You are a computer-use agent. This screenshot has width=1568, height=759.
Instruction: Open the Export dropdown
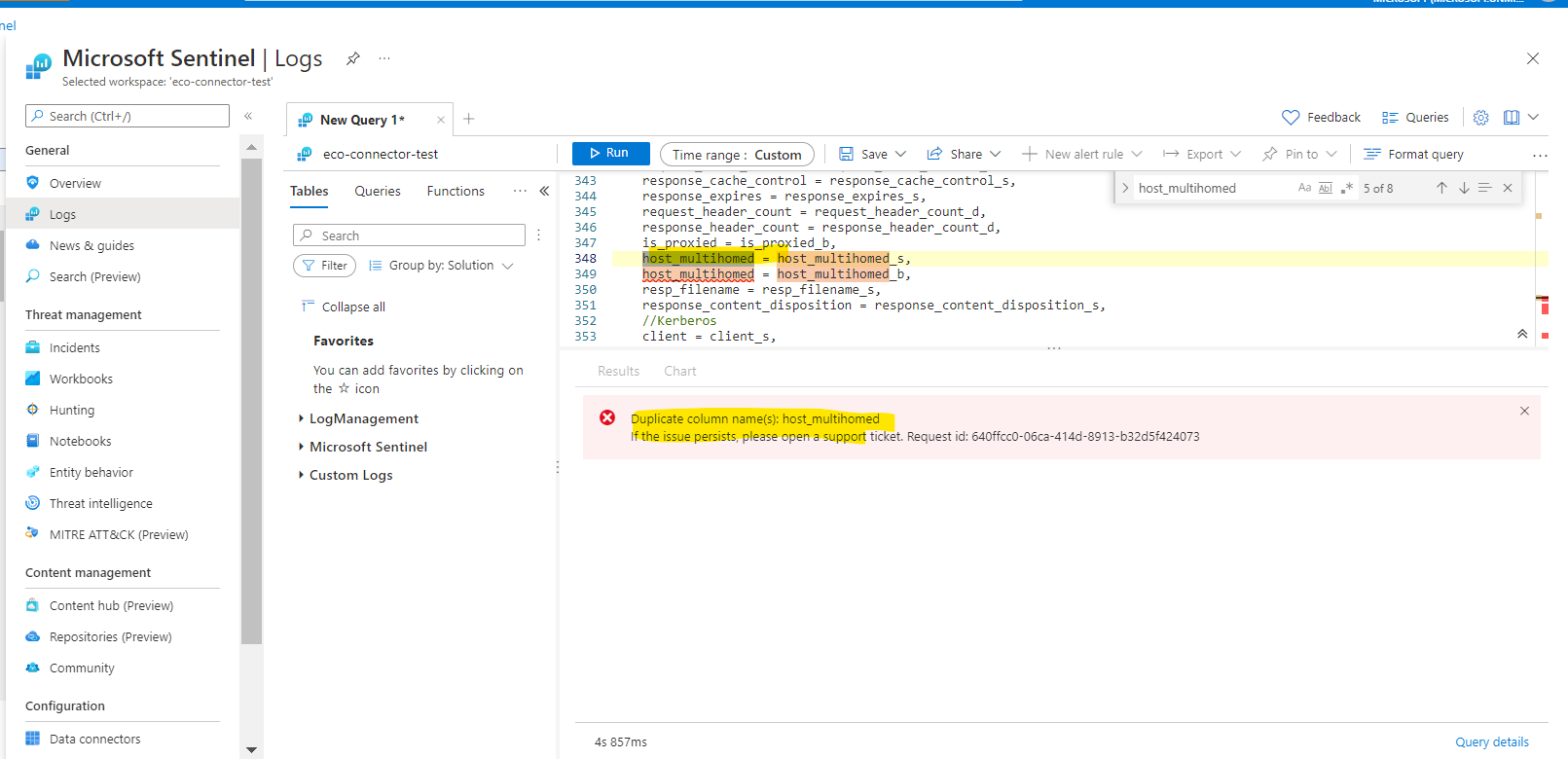[x=1202, y=154]
